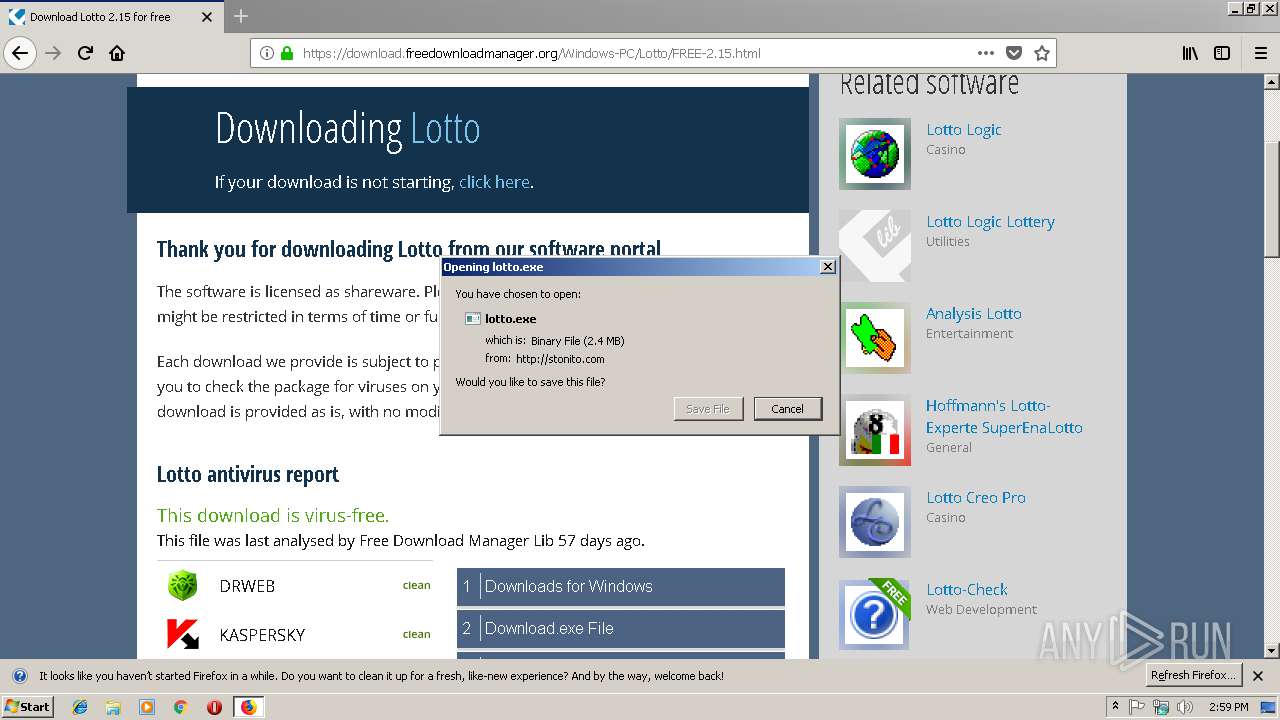This screenshot has width=1280, height=720.
Task: Click the Lotto Logic Lottery lib icon
Action: (875, 246)
